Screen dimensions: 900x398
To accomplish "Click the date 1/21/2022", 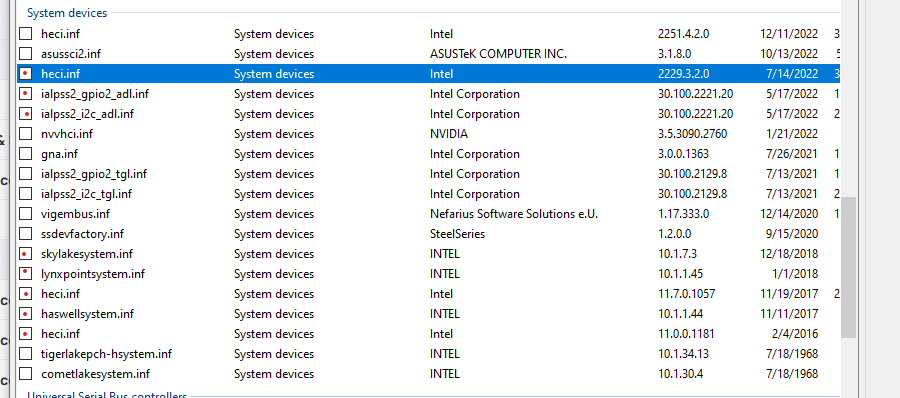I will (792, 134).
